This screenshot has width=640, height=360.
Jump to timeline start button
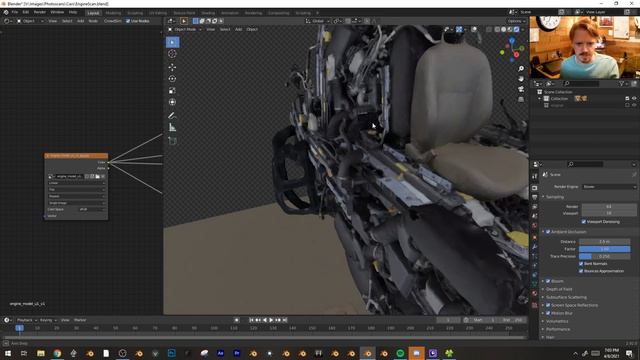tap(251, 320)
